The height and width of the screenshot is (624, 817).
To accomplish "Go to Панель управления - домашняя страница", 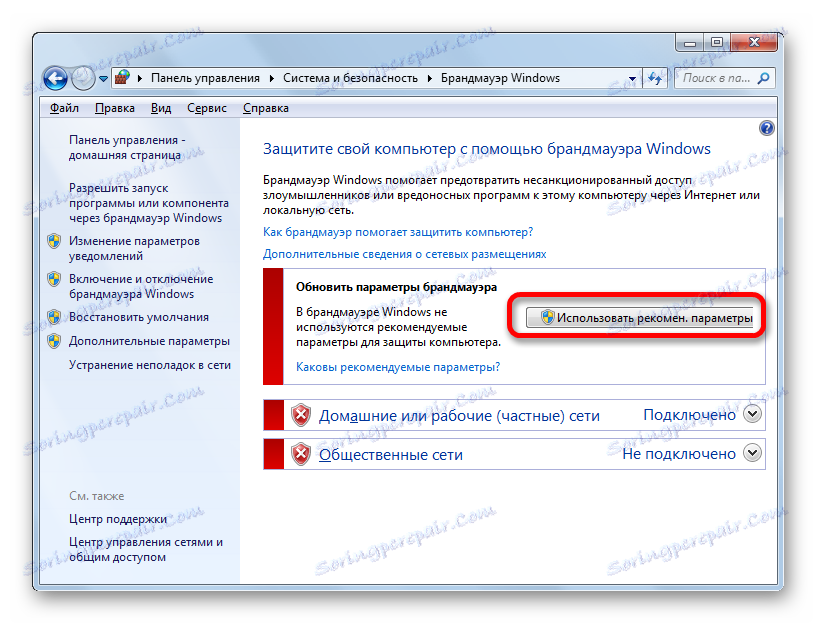I will coord(127,147).
